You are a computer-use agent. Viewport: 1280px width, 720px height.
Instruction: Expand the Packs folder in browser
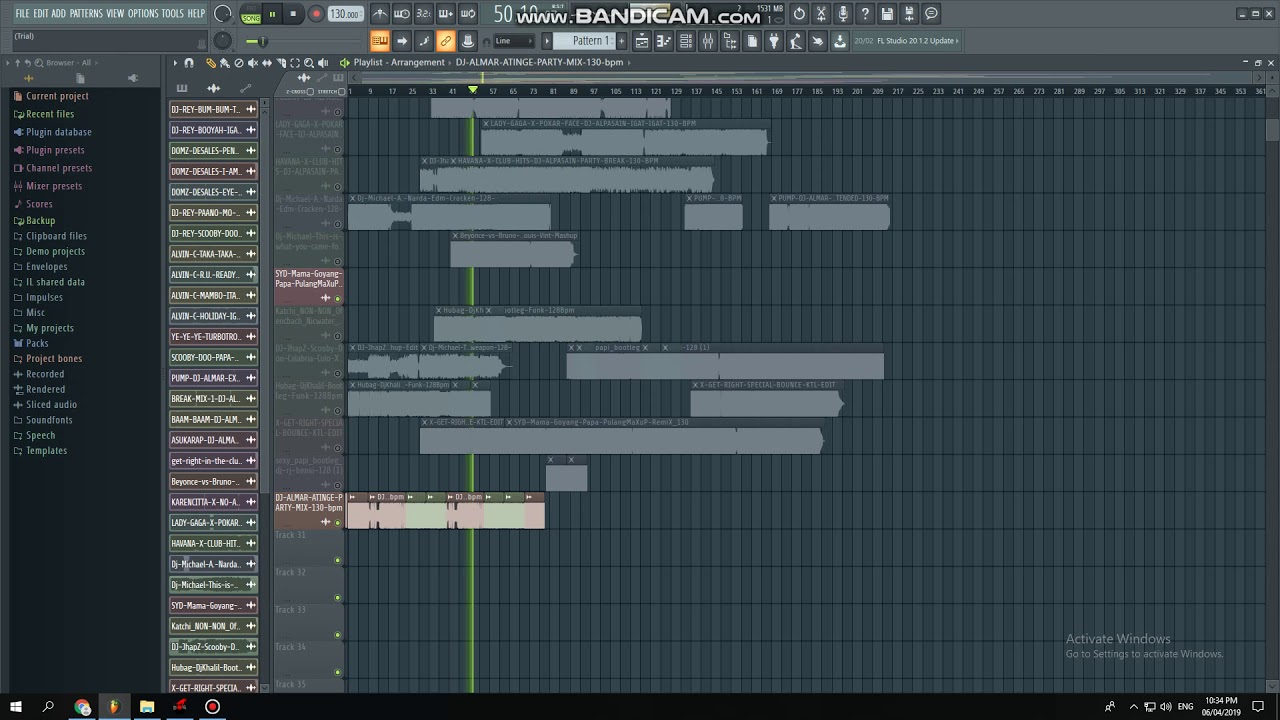[x=37, y=343]
